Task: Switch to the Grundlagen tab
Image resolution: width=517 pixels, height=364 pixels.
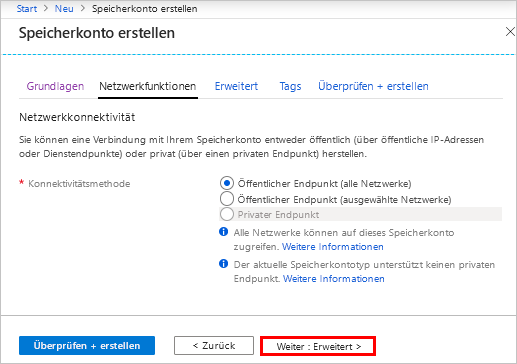Action: tap(55, 86)
